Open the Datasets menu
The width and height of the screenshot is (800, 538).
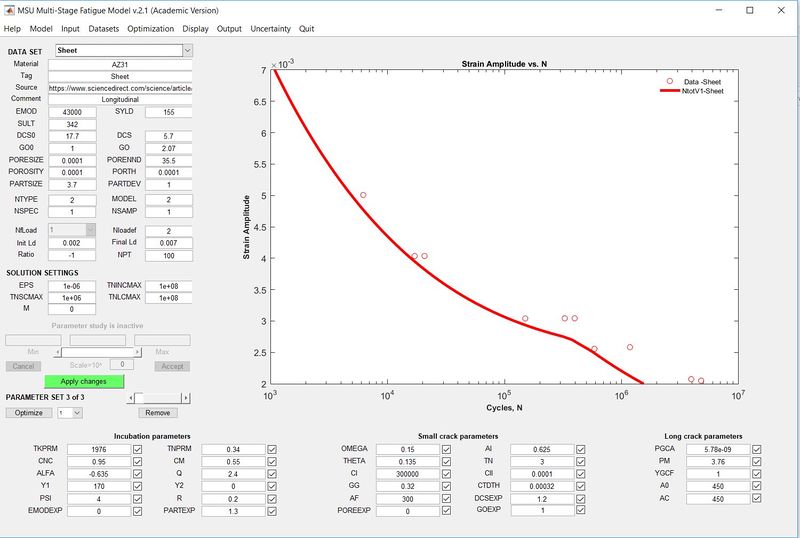coord(103,29)
